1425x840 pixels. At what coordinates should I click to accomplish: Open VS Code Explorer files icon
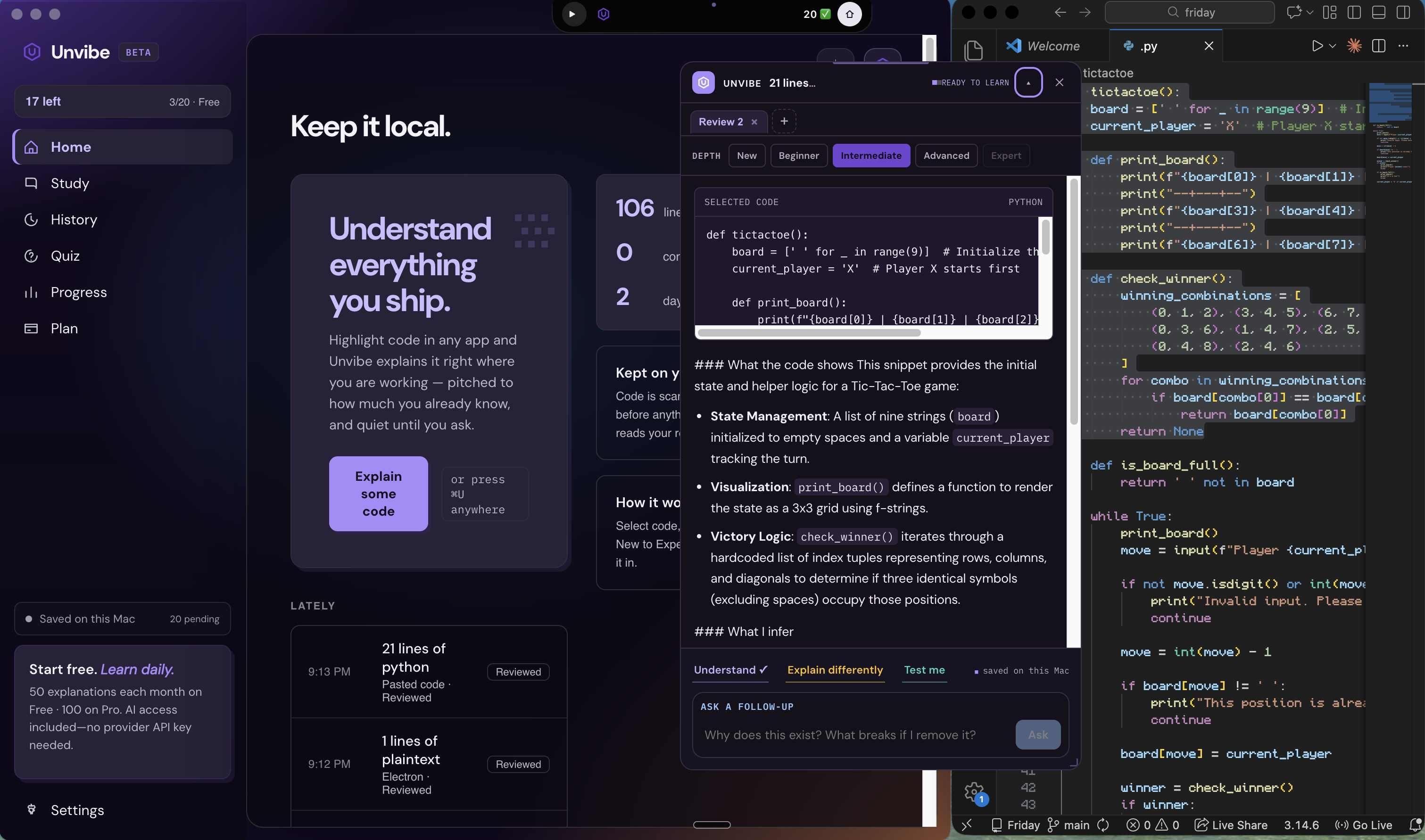(x=973, y=50)
